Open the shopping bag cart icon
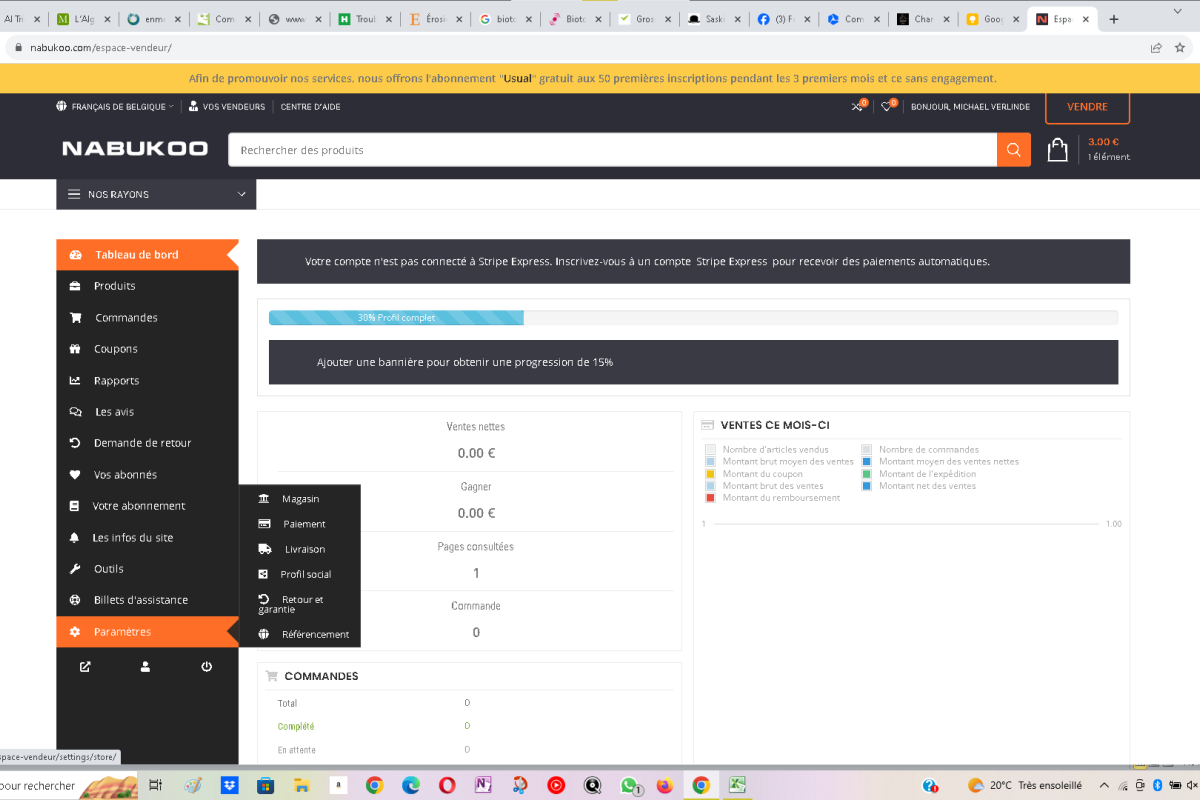This screenshot has width=1200, height=800. coord(1057,150)
